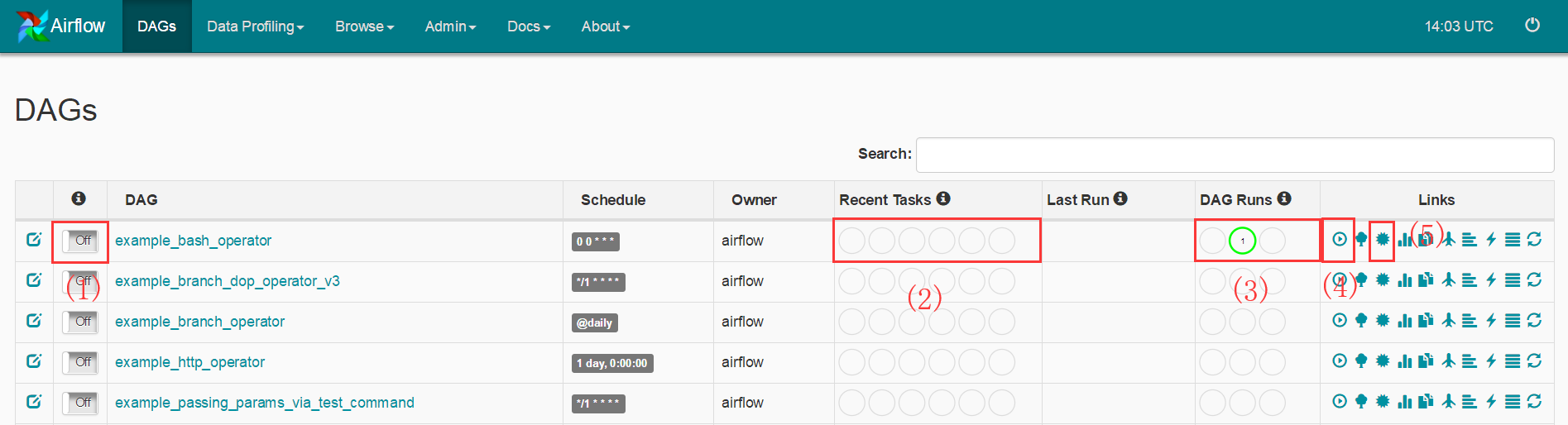Image resolution: width=1568 pixels, height=425 pixels.
Task: View code of example_http_operator
Action: point(1491,361)
